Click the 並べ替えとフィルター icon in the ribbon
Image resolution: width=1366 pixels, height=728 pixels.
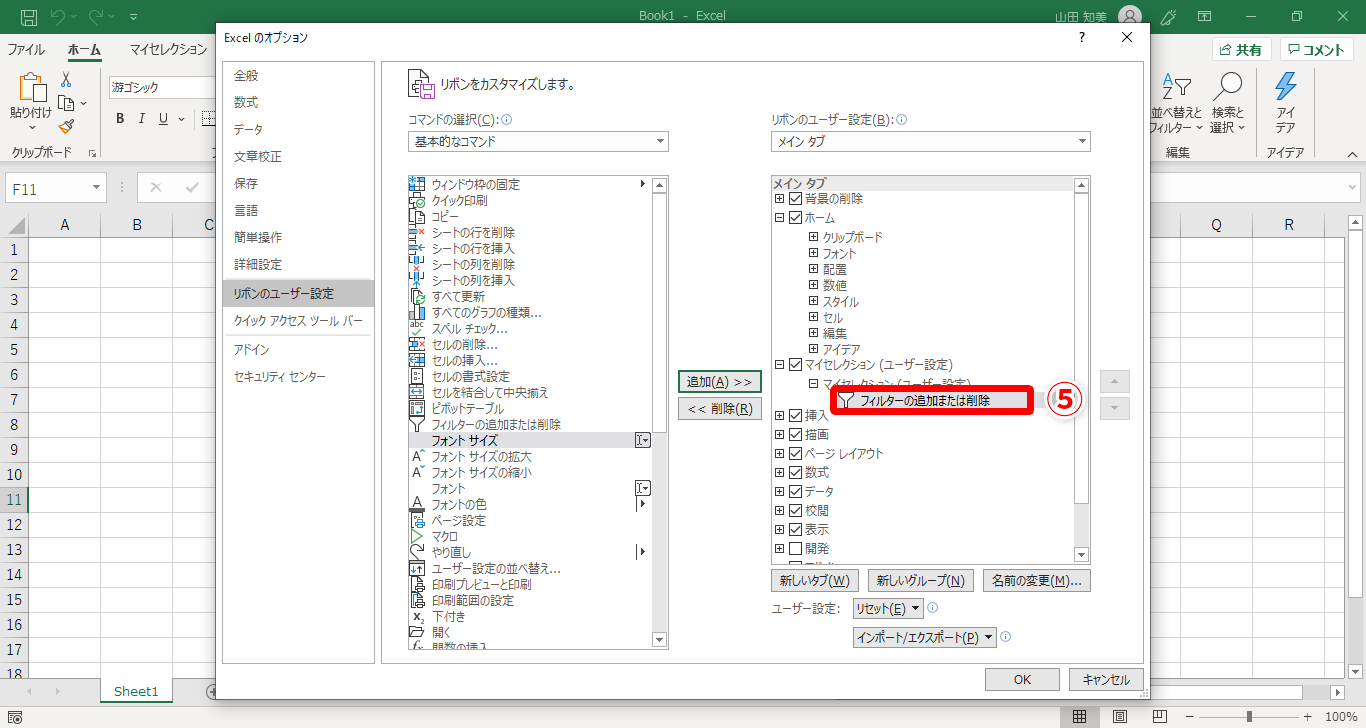pyautogui.click(x=1177, y=87)
